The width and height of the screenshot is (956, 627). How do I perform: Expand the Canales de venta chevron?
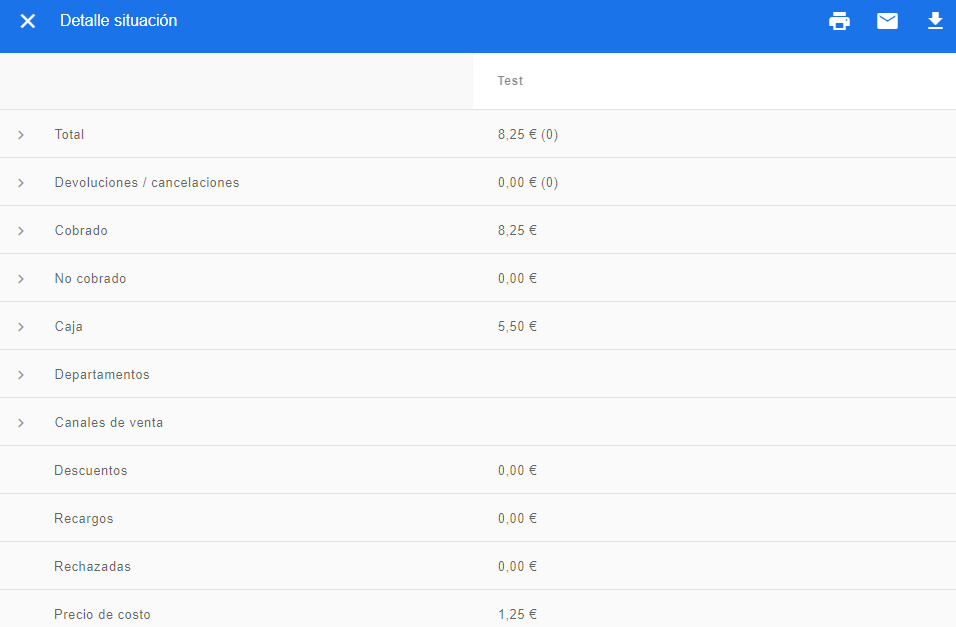click(x=21, y=423)
